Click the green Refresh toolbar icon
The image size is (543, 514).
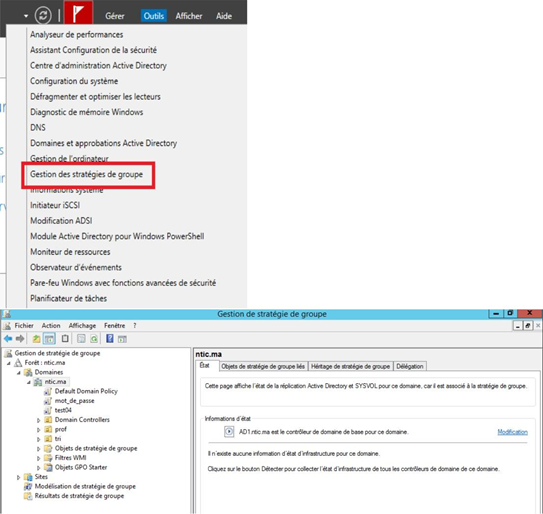click(x=94, y=339)
